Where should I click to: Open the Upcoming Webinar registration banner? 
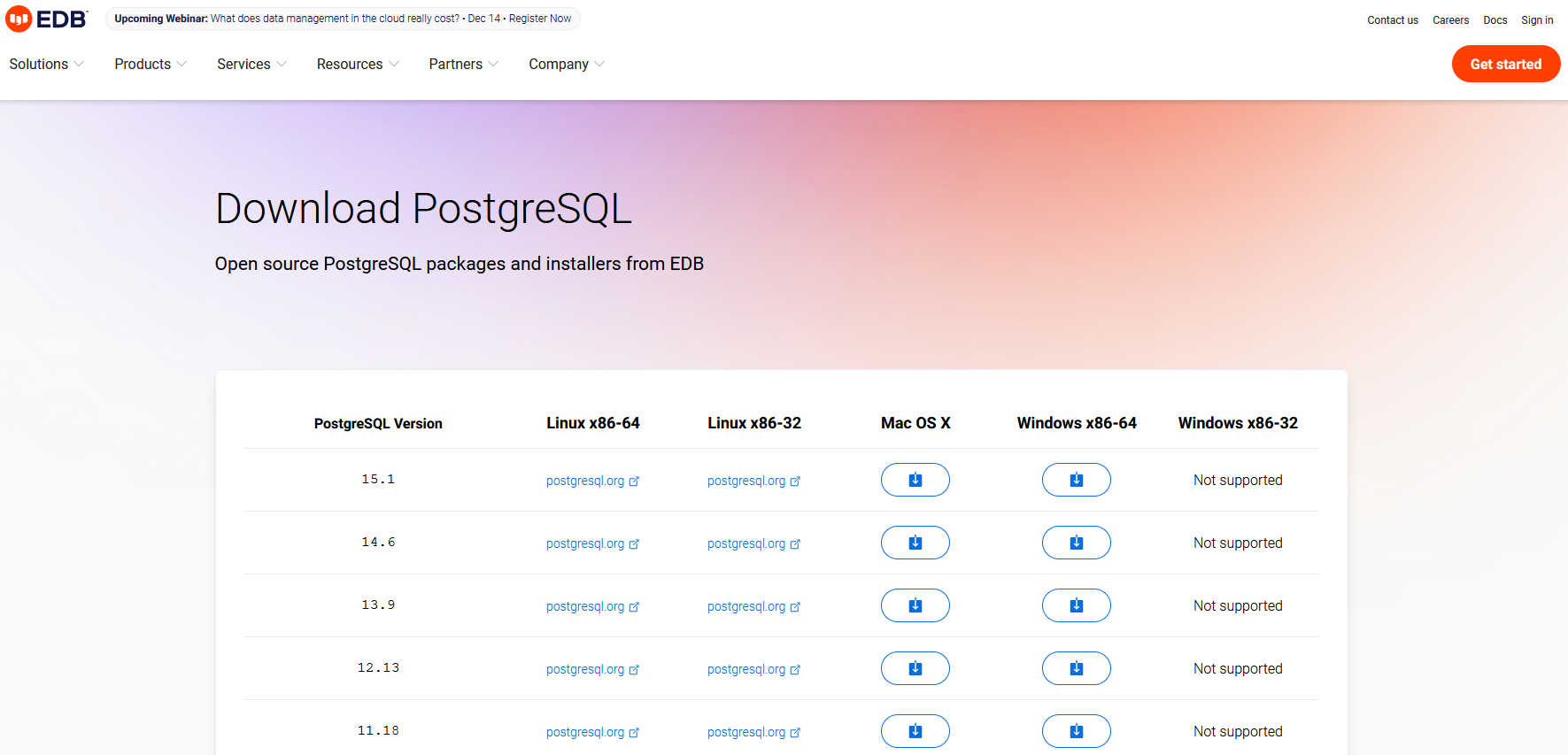[343, 19]
